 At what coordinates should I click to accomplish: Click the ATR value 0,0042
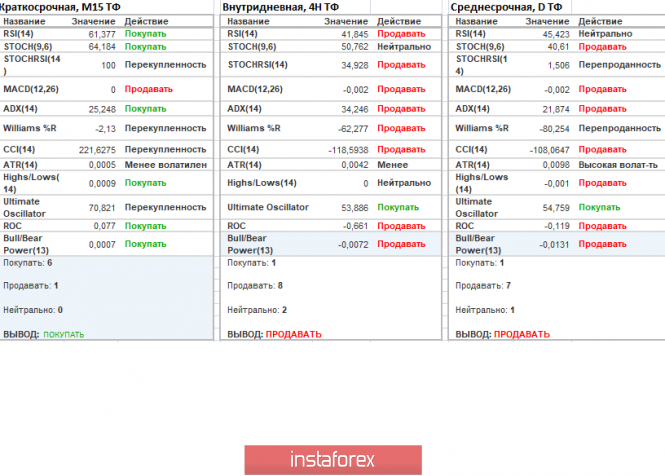[355, 165]
